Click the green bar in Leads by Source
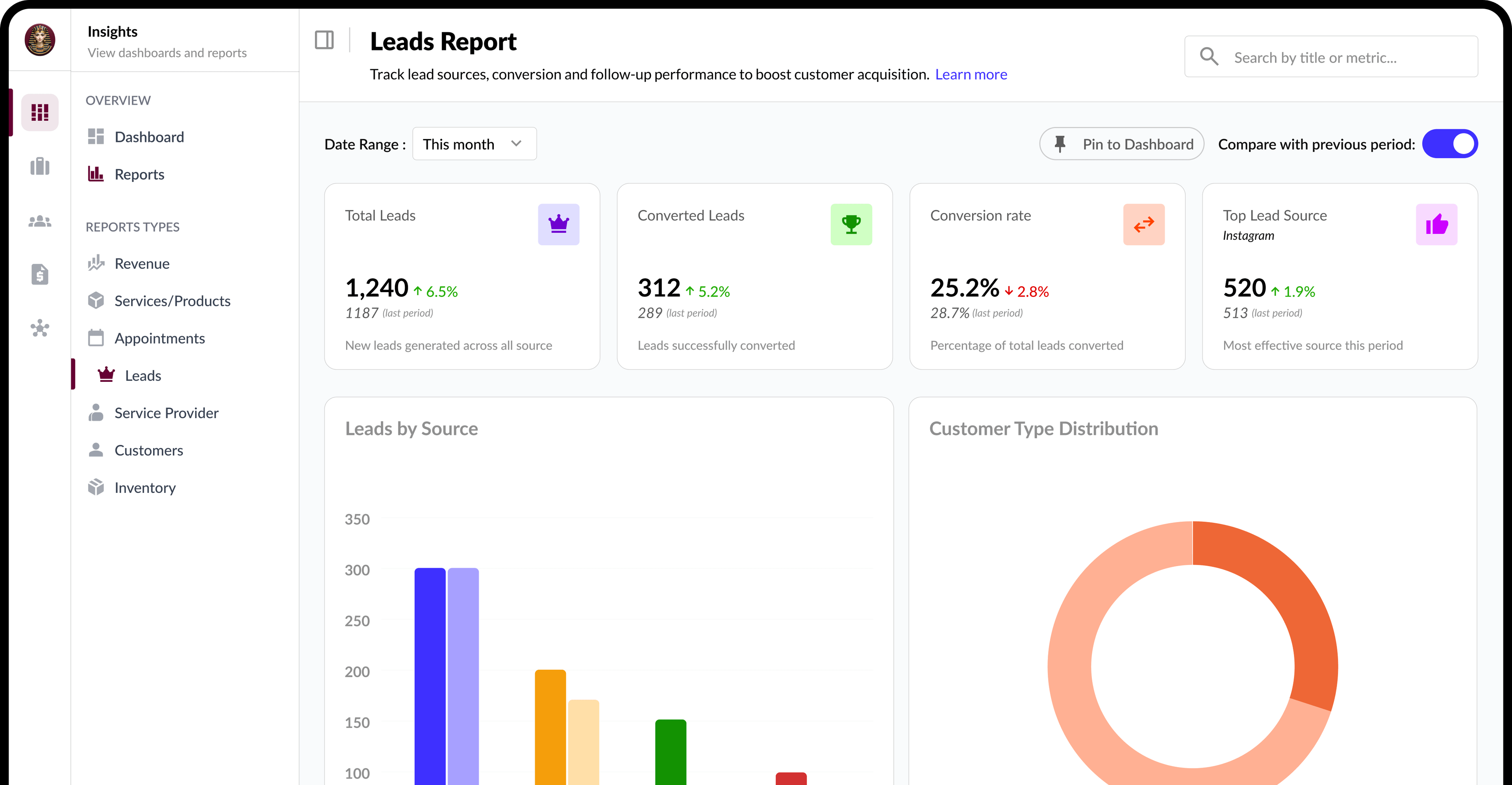 (x=670, y=752)
